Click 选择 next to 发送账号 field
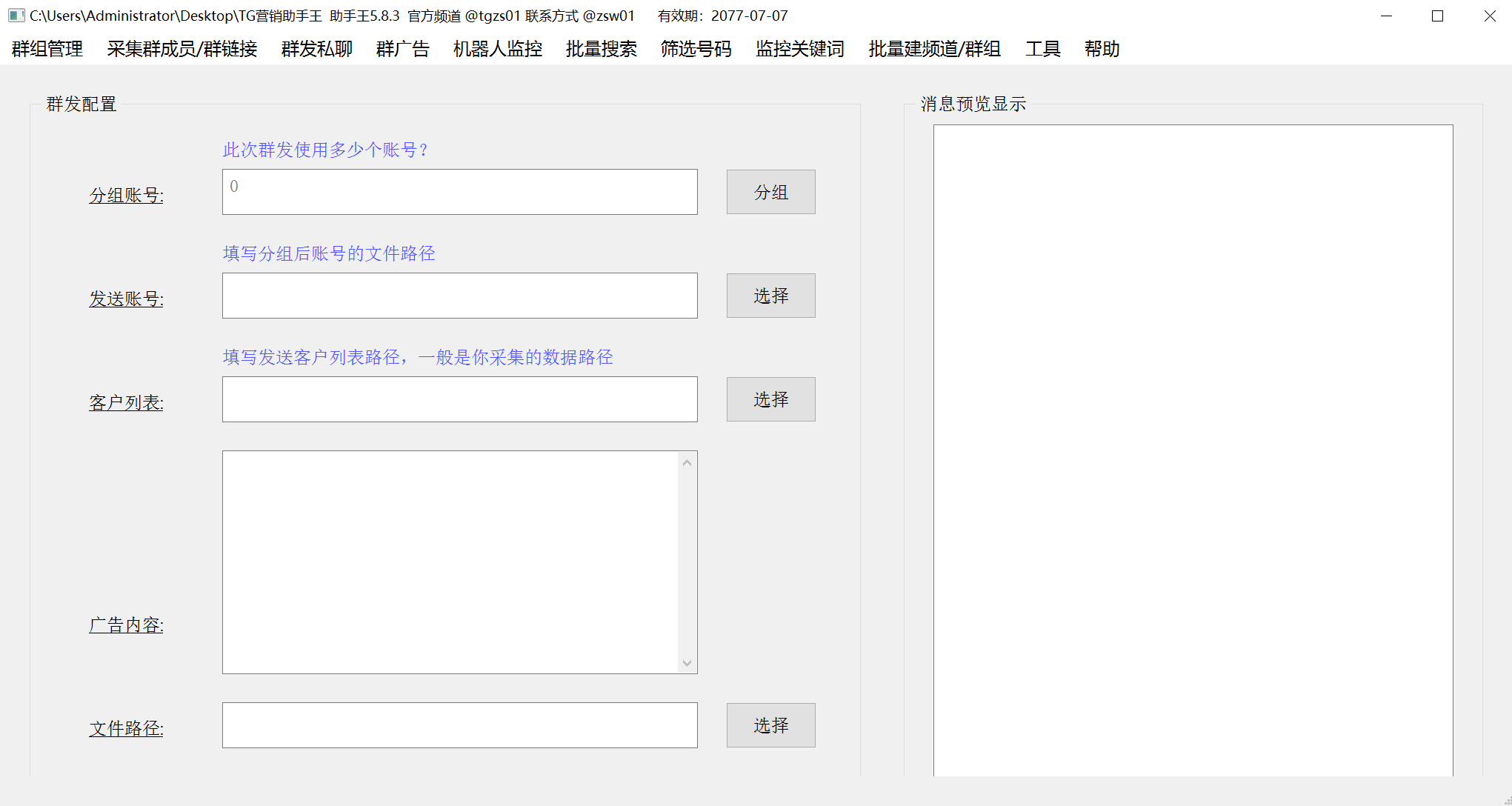 770,296
